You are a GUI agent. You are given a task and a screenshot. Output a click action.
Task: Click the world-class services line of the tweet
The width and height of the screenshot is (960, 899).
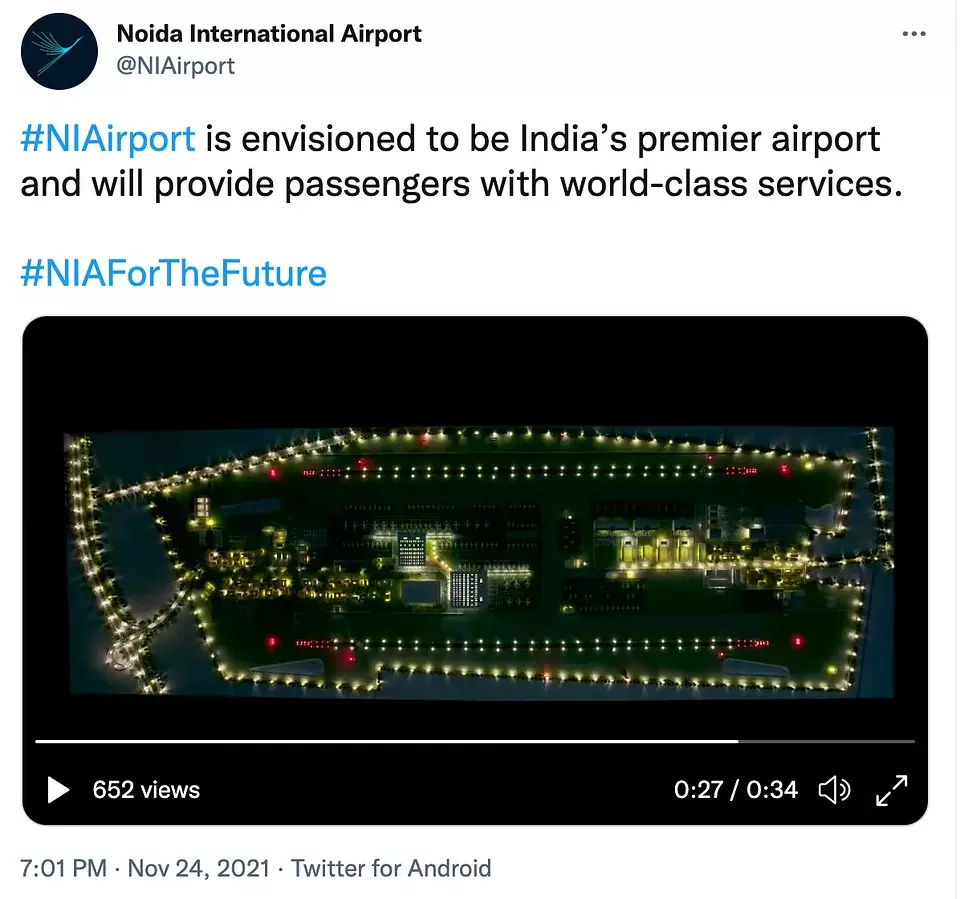tap(460, 185)
